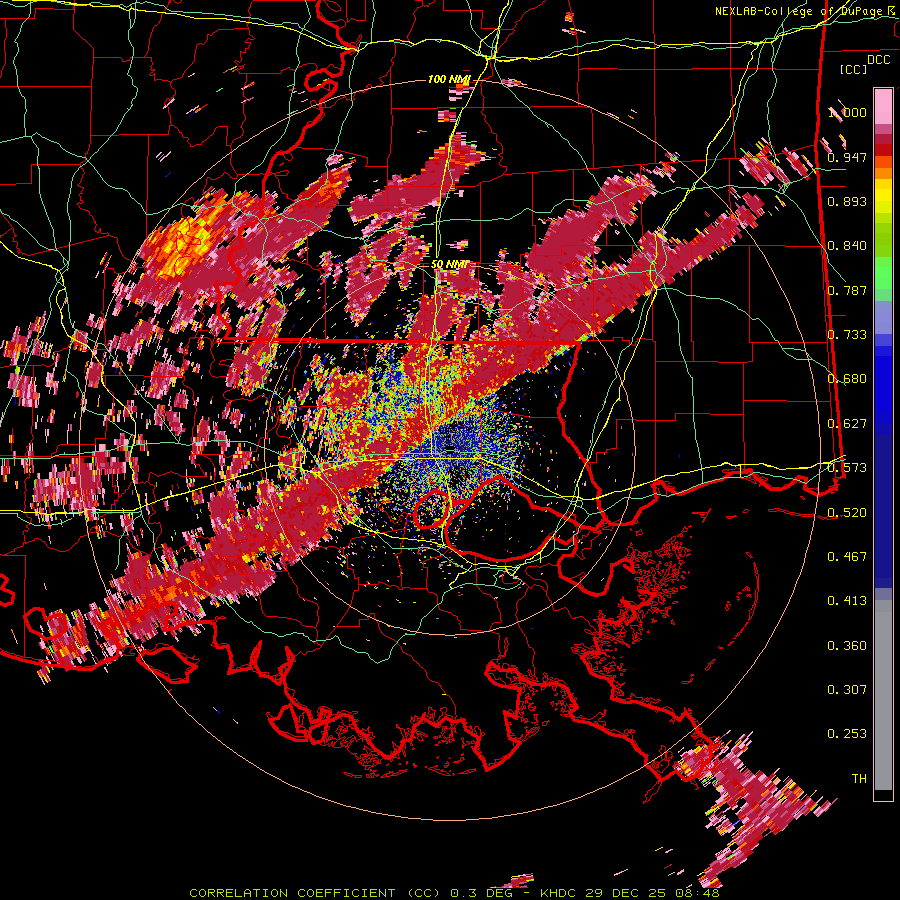Click the 0.467 scale value
This screenshot has height=900, width=900.
847,556
